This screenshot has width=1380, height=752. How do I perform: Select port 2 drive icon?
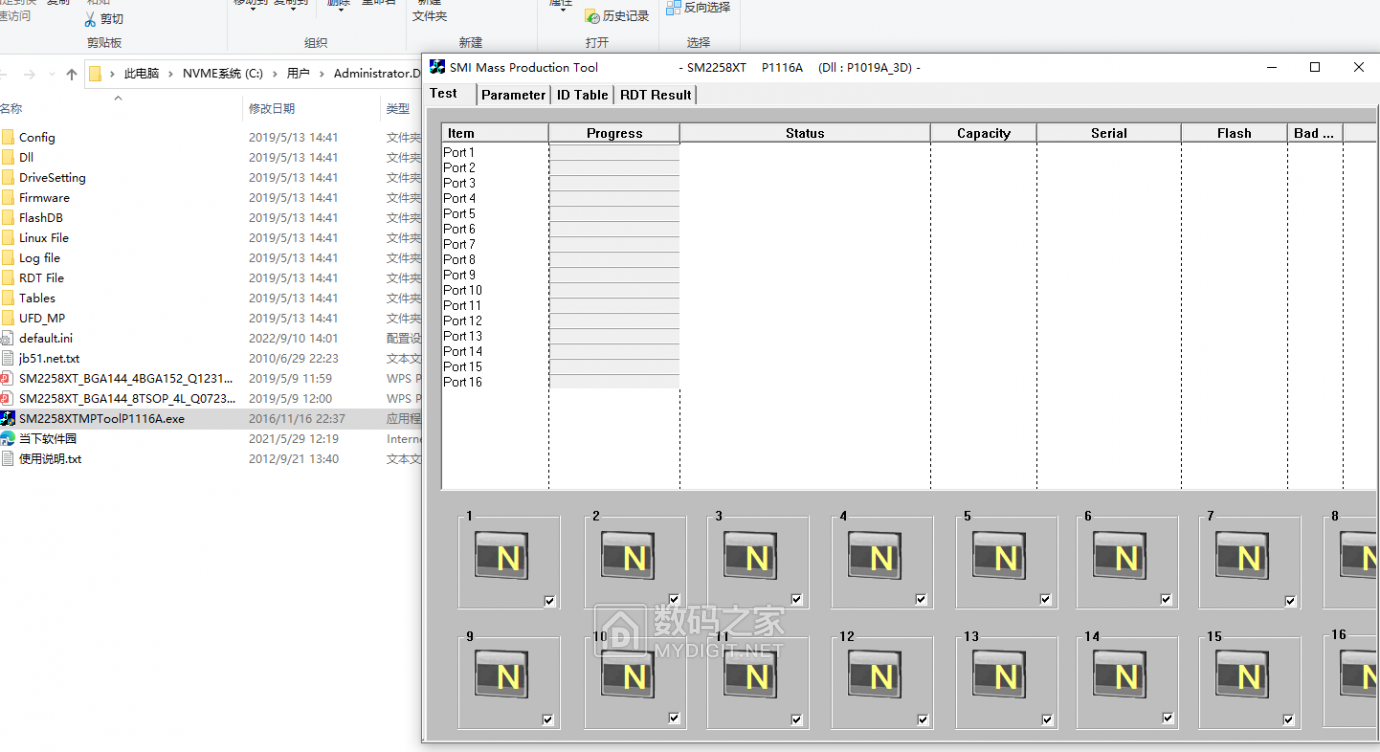click(627, 556)
